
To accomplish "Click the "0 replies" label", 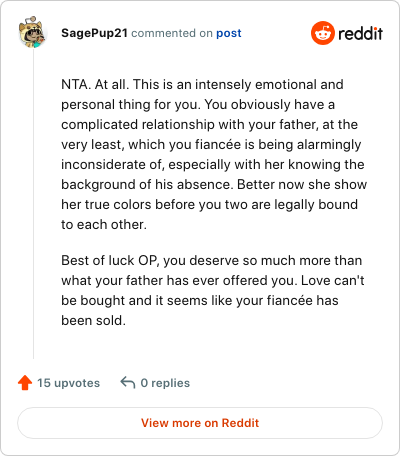I will click(165, 383).
